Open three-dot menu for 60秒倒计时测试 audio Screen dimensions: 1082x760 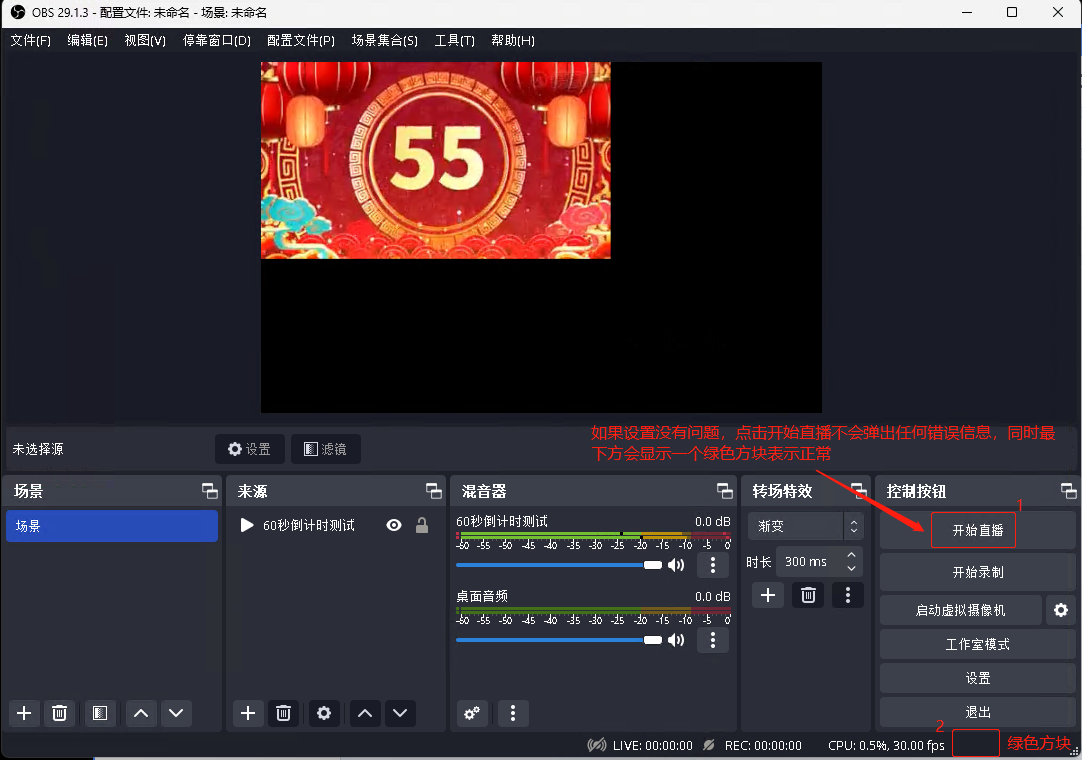tap(712, 565)
